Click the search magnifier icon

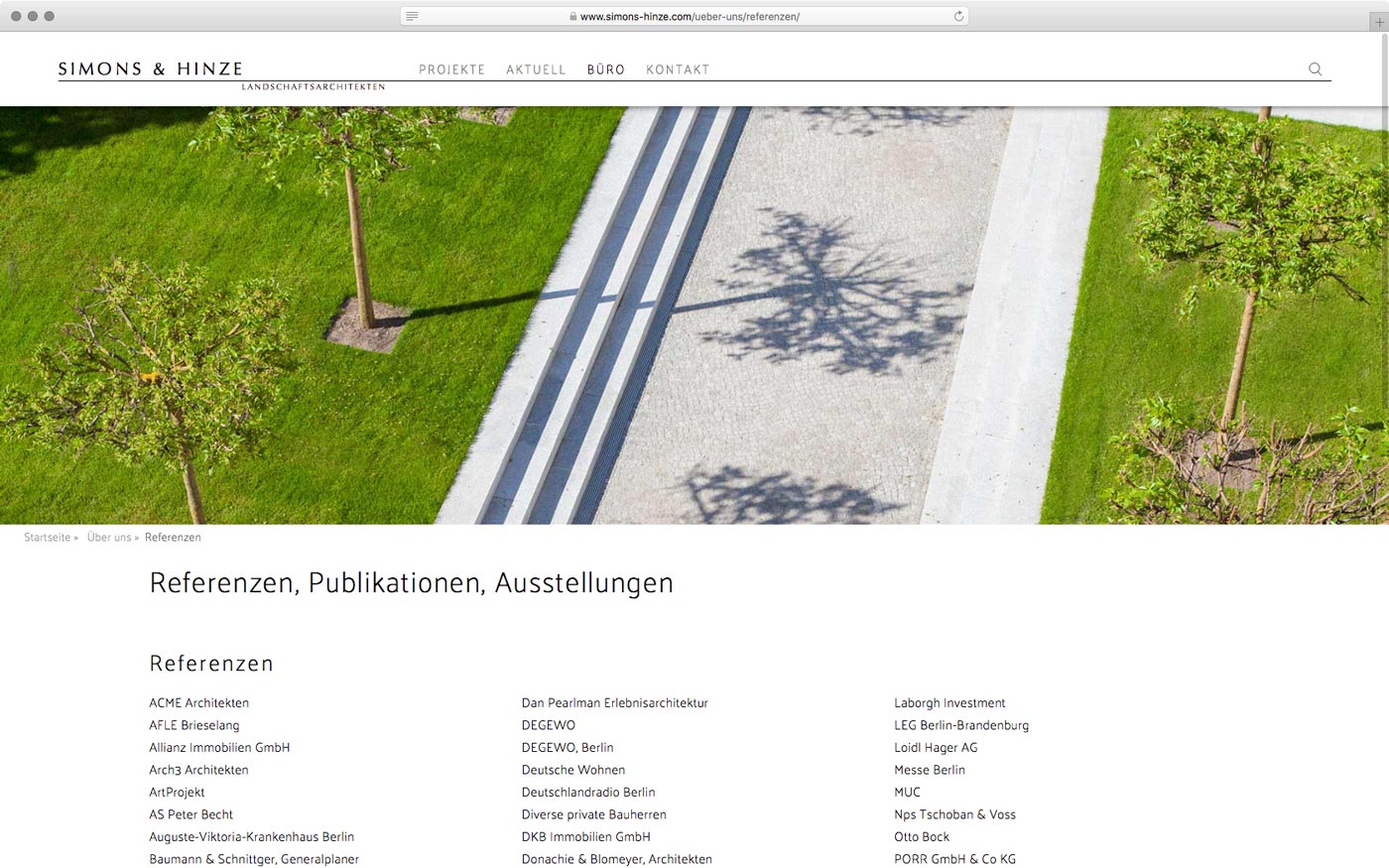tap(1315, 69)
